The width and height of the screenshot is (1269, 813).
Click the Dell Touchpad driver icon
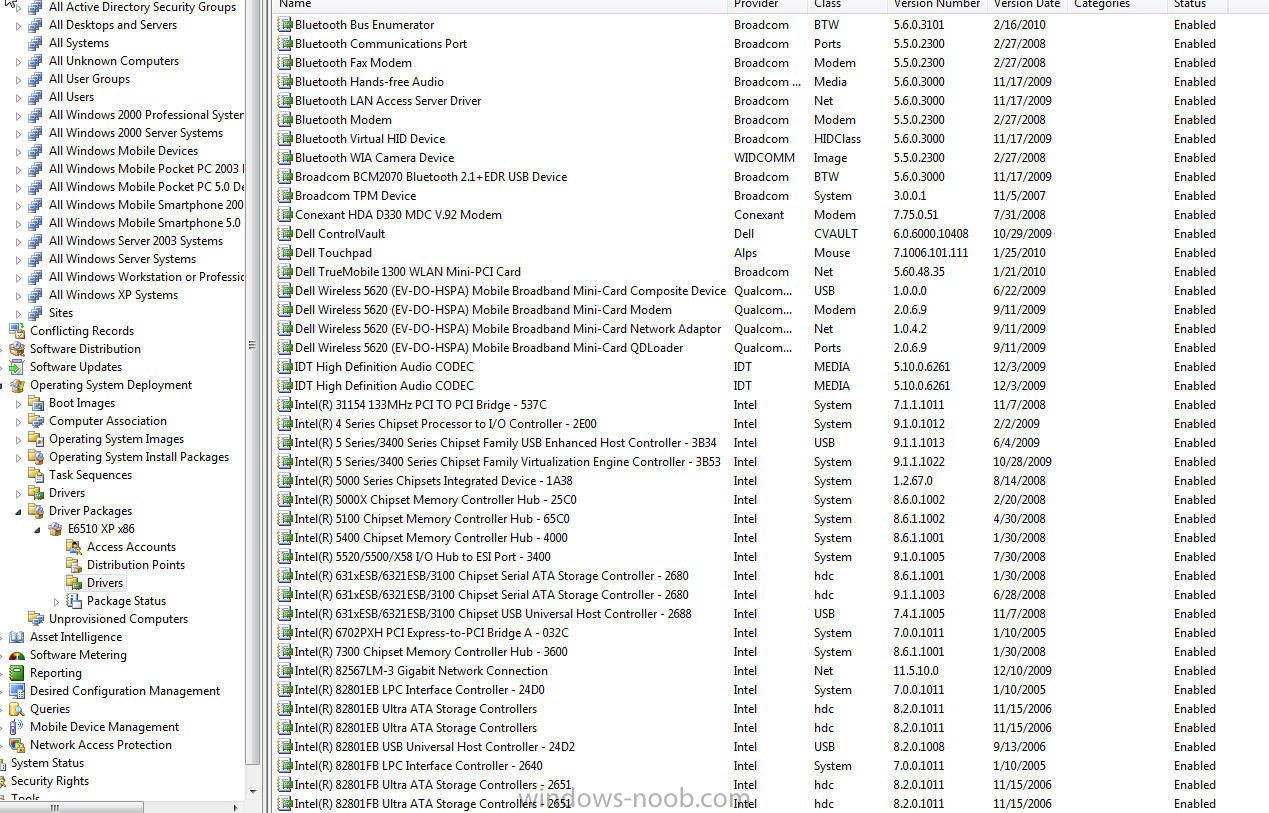tap(285, 253)
